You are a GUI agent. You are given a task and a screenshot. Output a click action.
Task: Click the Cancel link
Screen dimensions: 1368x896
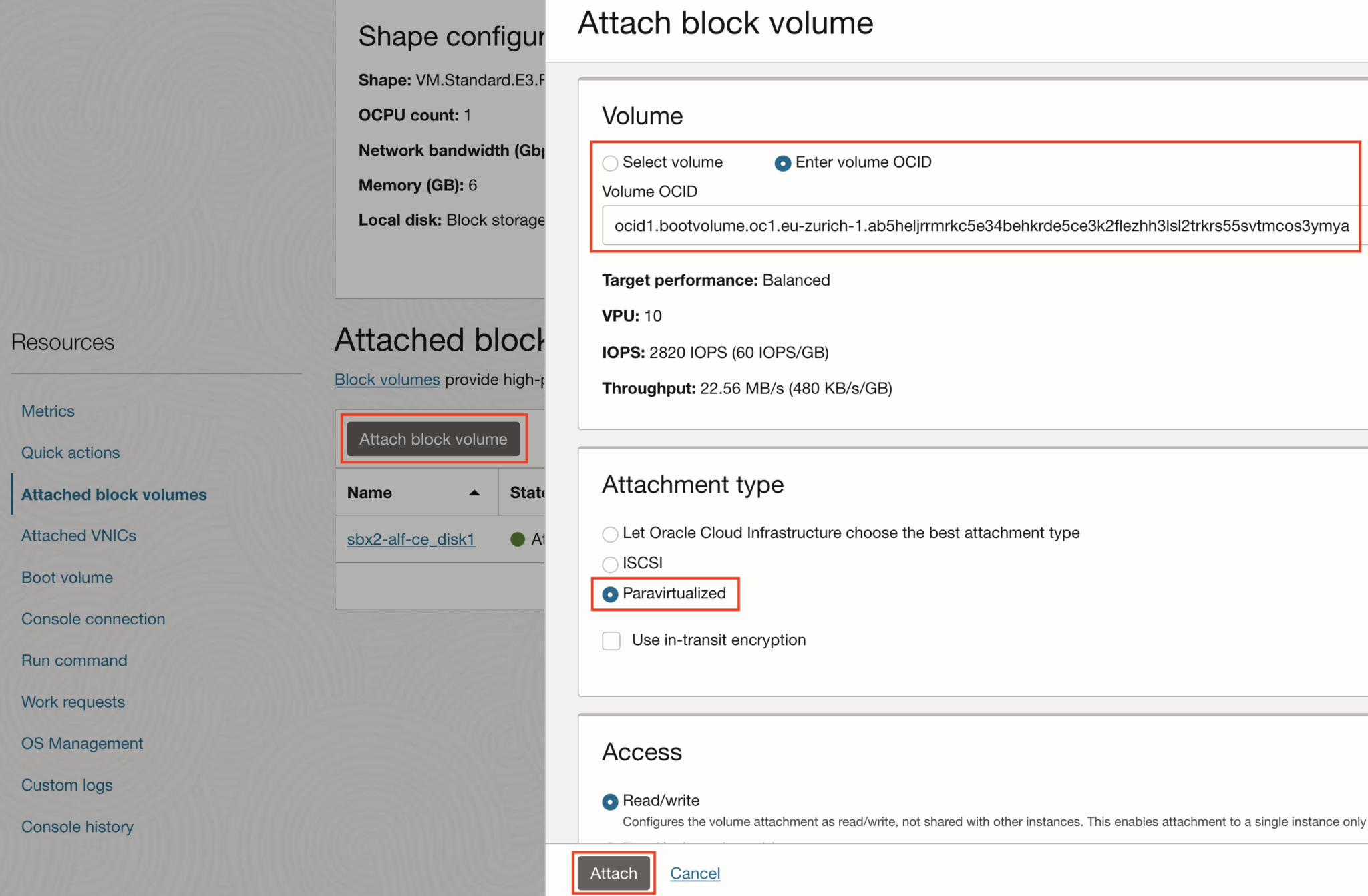click(695, 873)
